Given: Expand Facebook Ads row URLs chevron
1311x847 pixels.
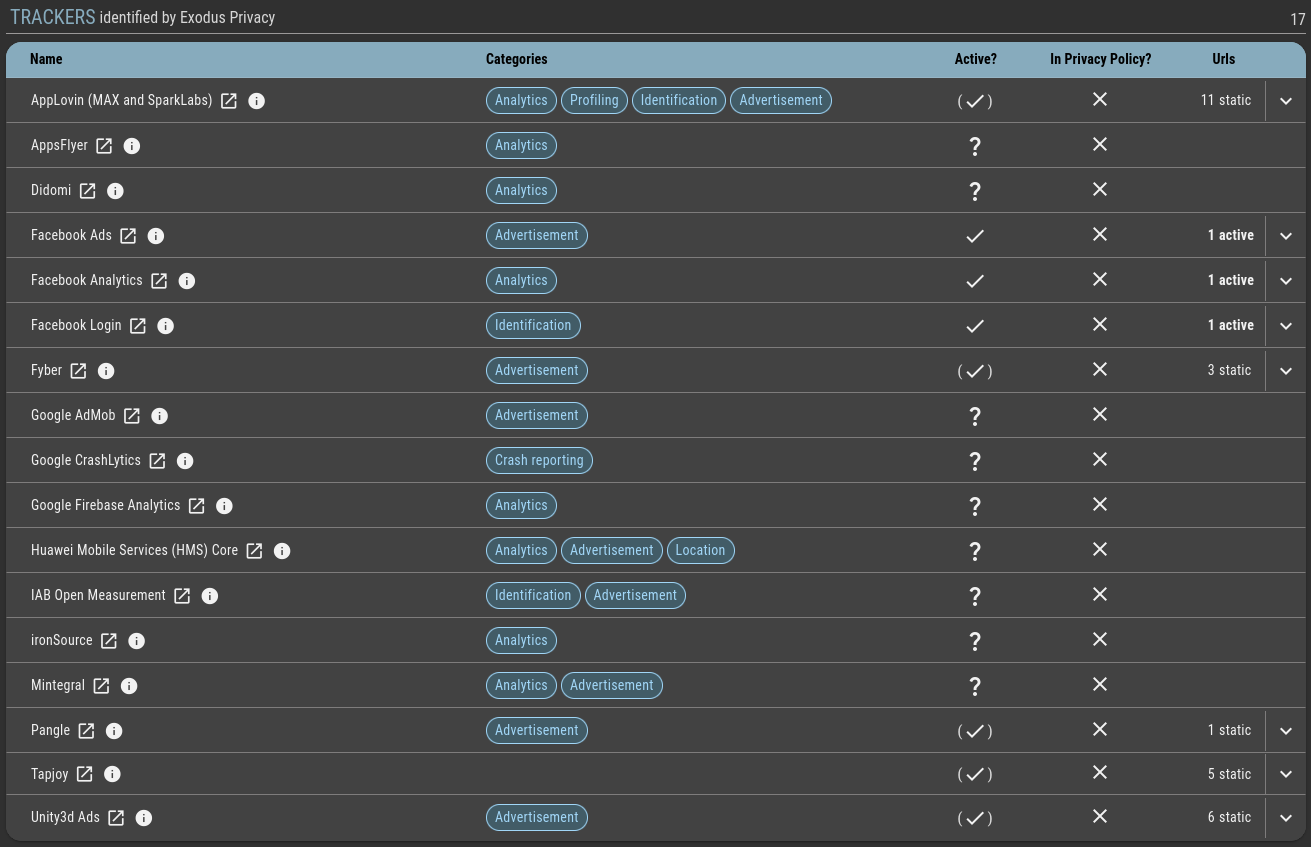Looking at the screenshot, I should pyautogui.click(x=1286, y=236).
